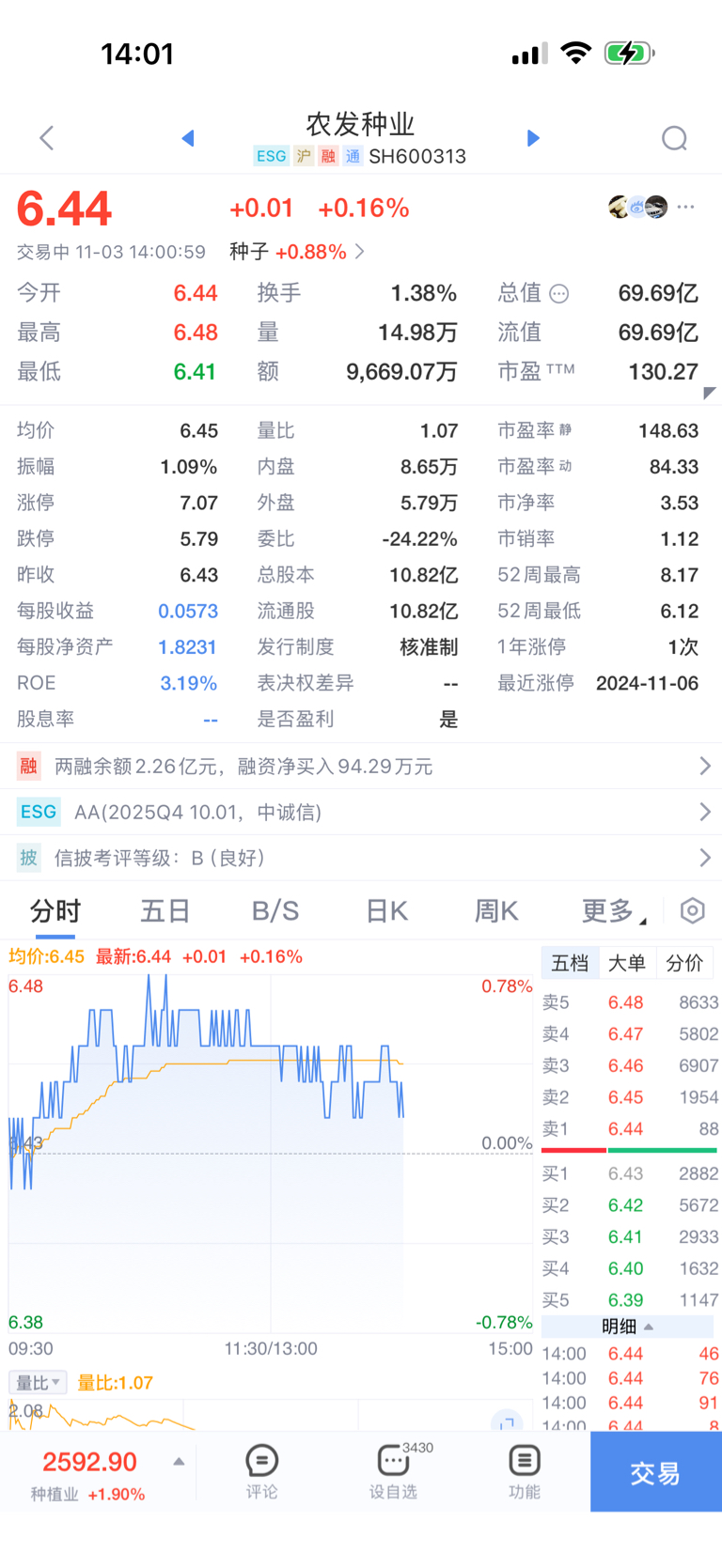Image resolution: width=722 pixels, height=1568 pixels.
Task: Tap the chart fullscreen rotate icon
Action: (x=507, y=1421)
